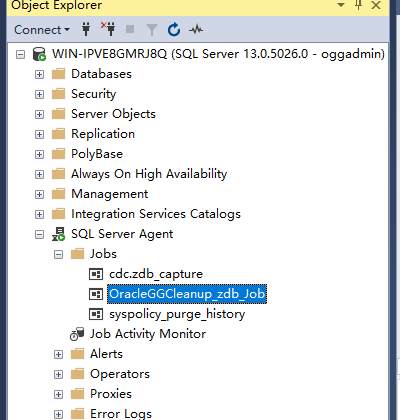Image resolution: width=400 pixels, height=420 pixels.
Task: Click the Alerts folder icon
Action: pyautogui.click(x=78, y=354)
